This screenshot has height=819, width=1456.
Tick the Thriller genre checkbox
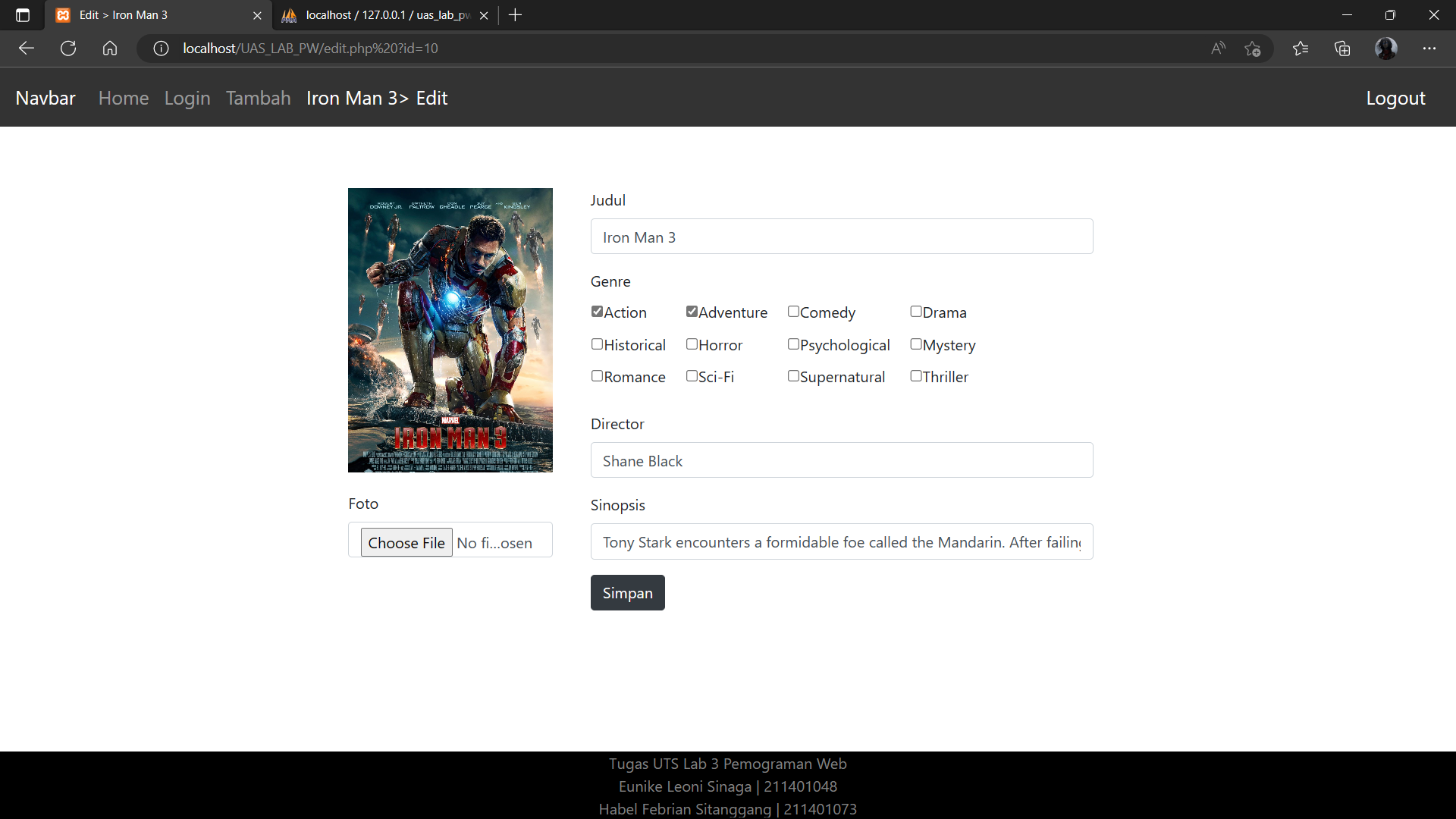916,376
